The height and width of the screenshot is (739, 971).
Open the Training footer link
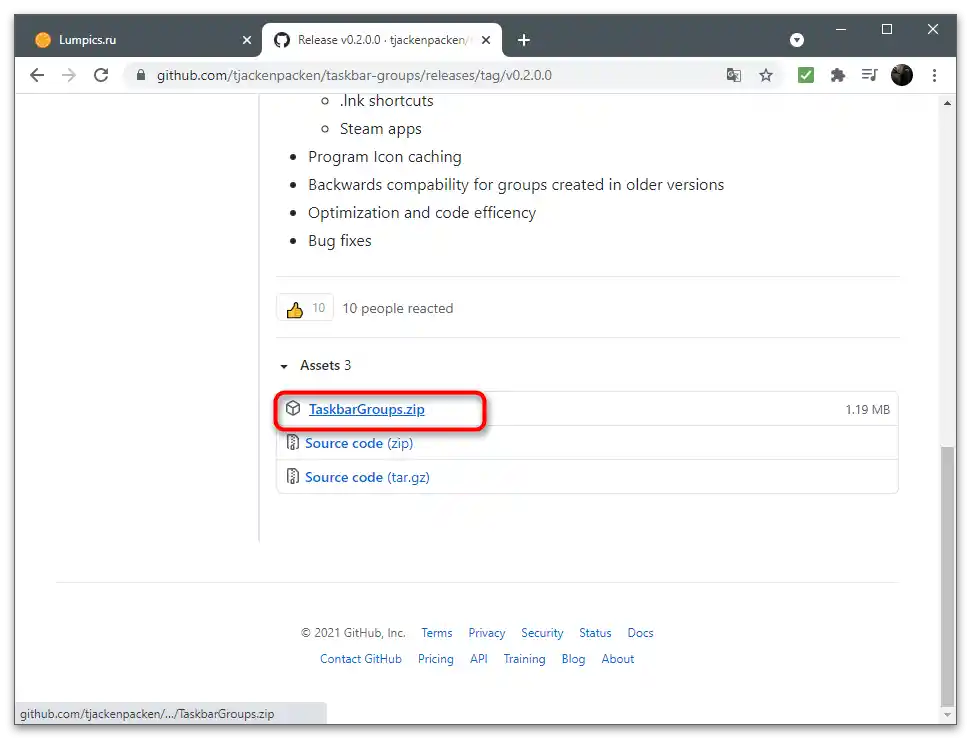(525, 659)
